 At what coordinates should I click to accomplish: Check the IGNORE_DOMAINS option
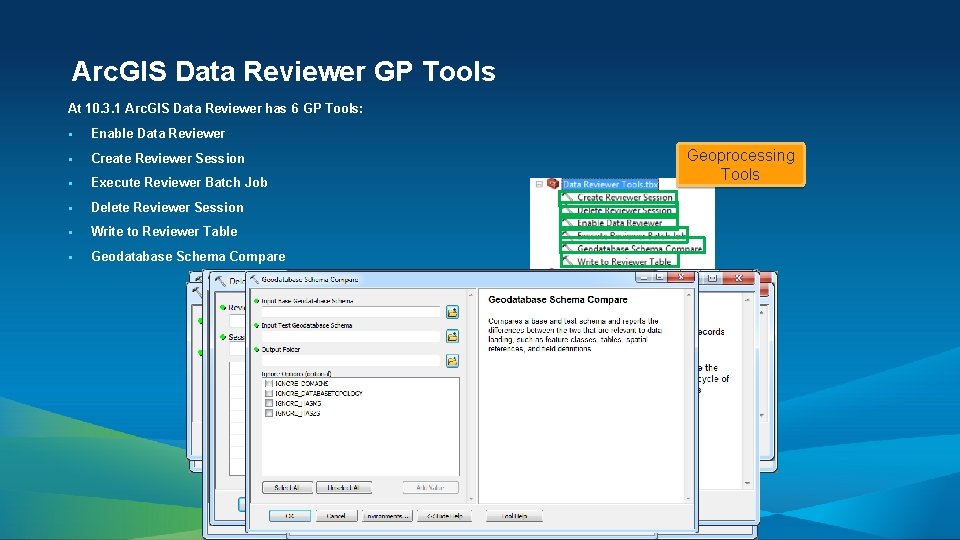269,383
